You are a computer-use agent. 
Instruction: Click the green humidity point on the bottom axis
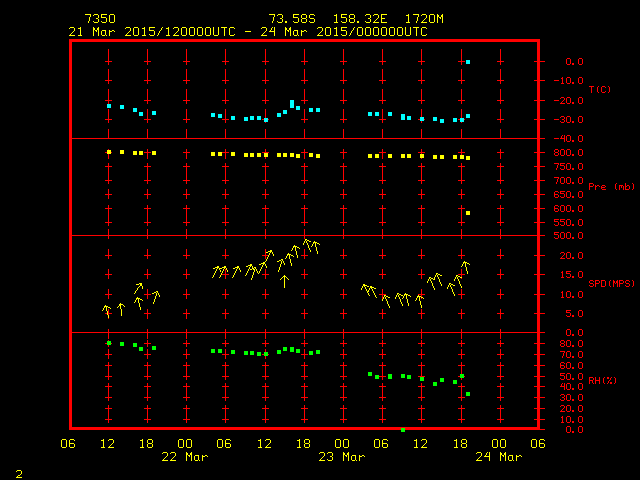[x=403, y=429]
